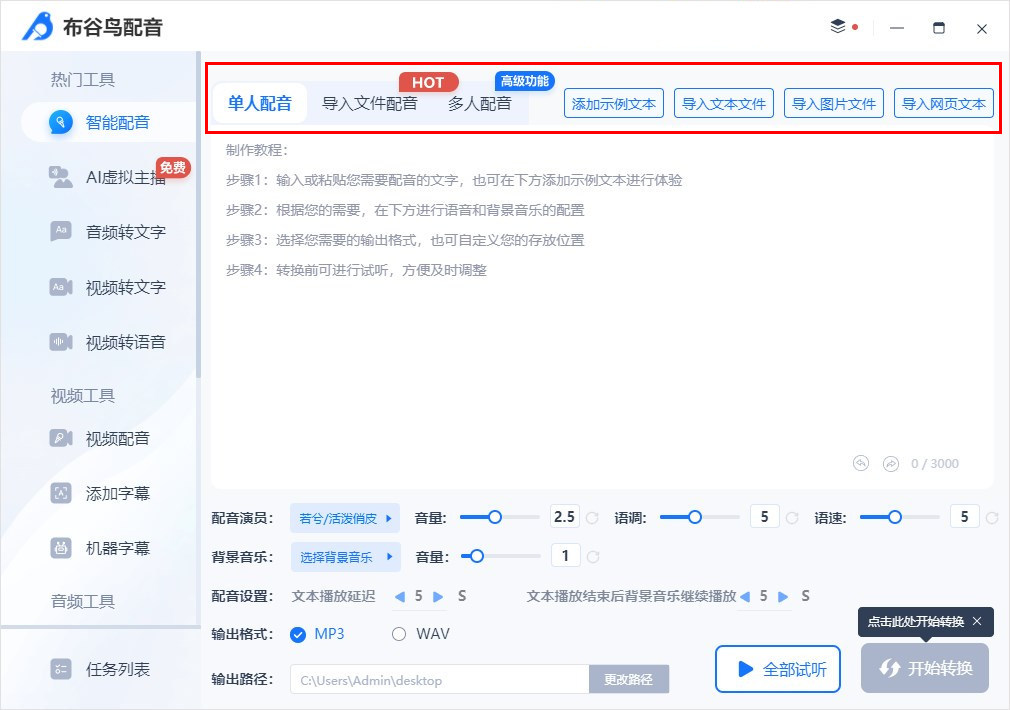Screen dimensions: 1010x710
Task: Click the 布谷鸟配音 bird logo
Action: point(38,27)
